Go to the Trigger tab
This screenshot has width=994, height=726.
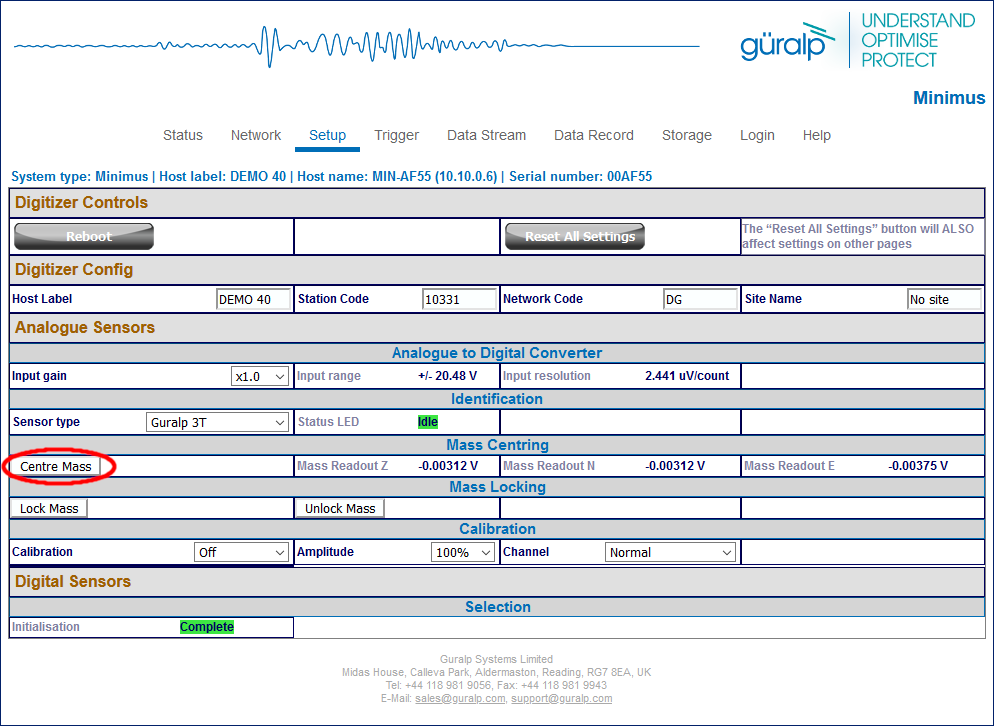396,135
